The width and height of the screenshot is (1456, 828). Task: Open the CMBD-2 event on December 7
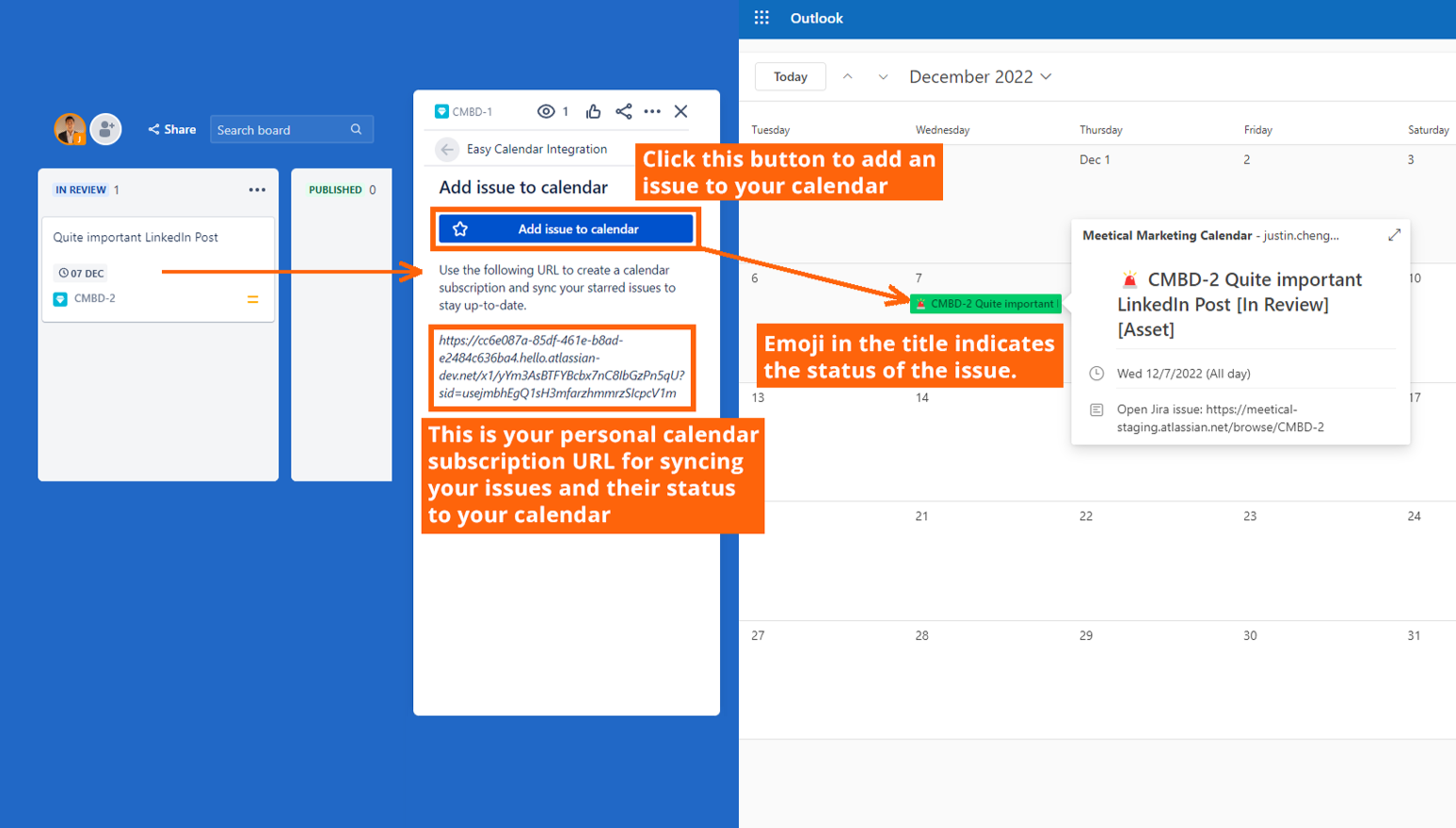[985, 304]
